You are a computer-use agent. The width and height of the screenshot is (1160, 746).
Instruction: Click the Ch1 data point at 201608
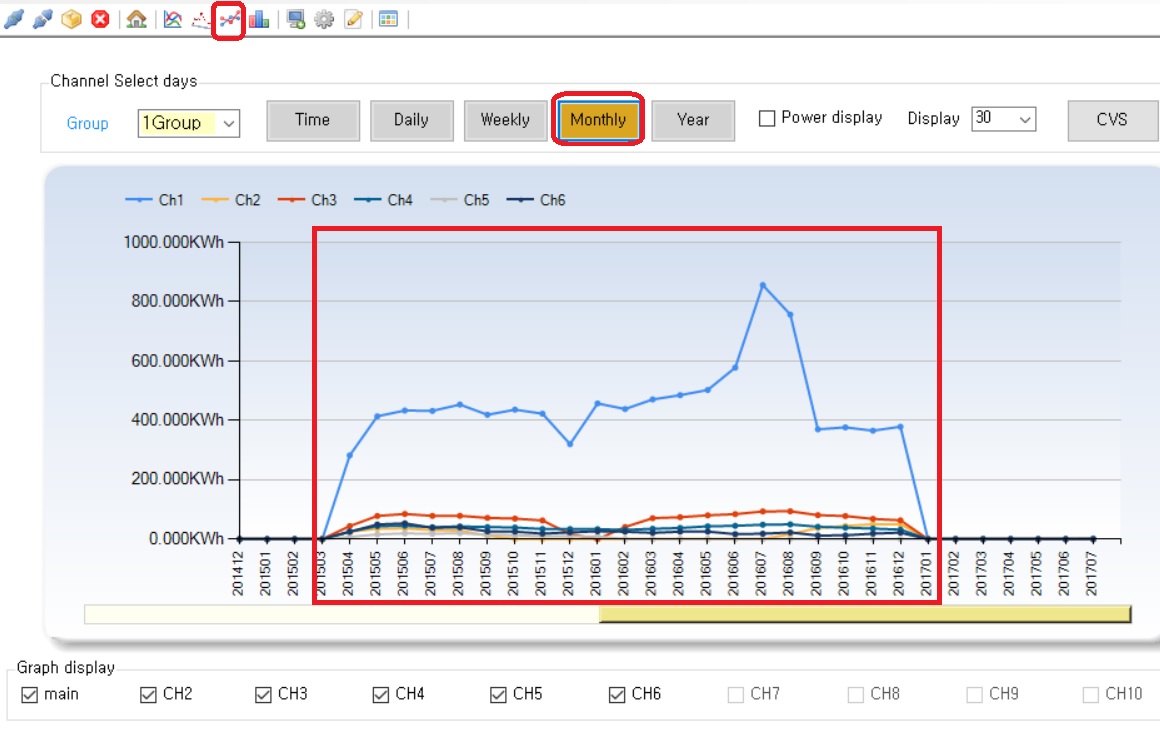coord(790,315)
